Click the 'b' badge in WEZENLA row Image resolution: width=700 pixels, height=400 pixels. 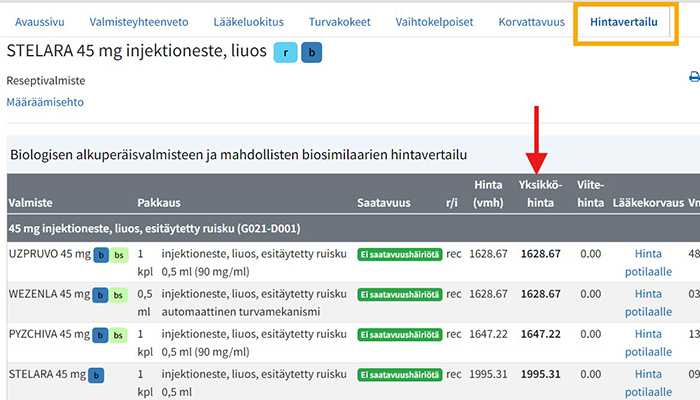point(100,295)
